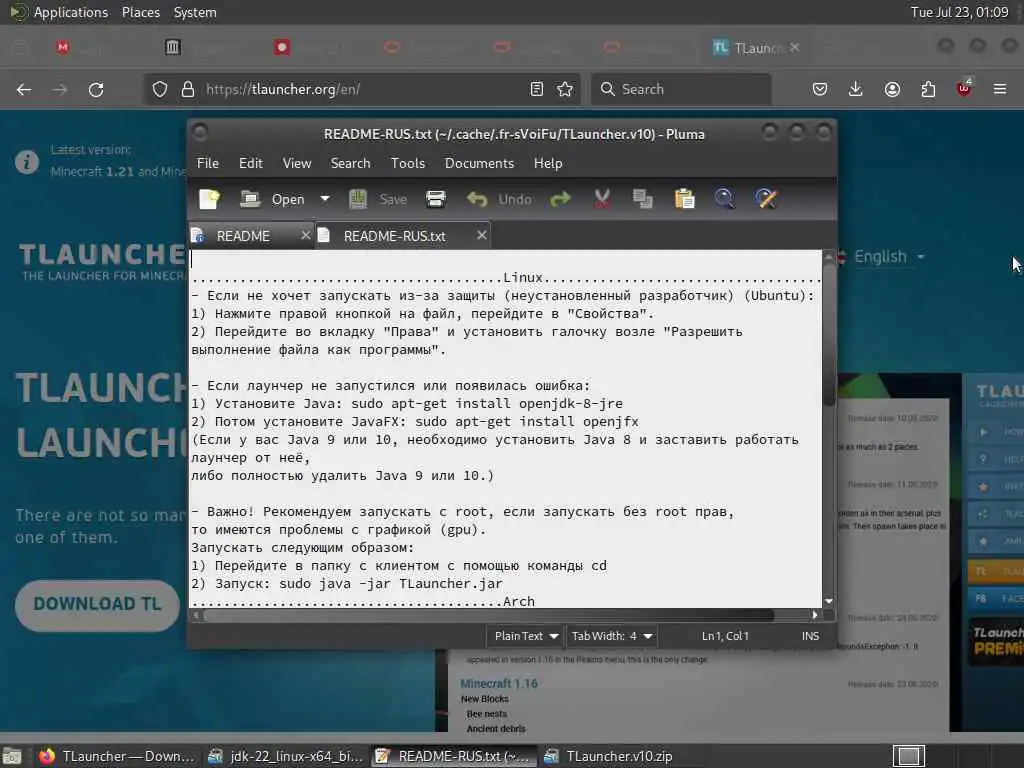Click the scroll right arrow in Pluma
The width and height of the screenshot is (1024, 768).
click(x=814, y=615)
